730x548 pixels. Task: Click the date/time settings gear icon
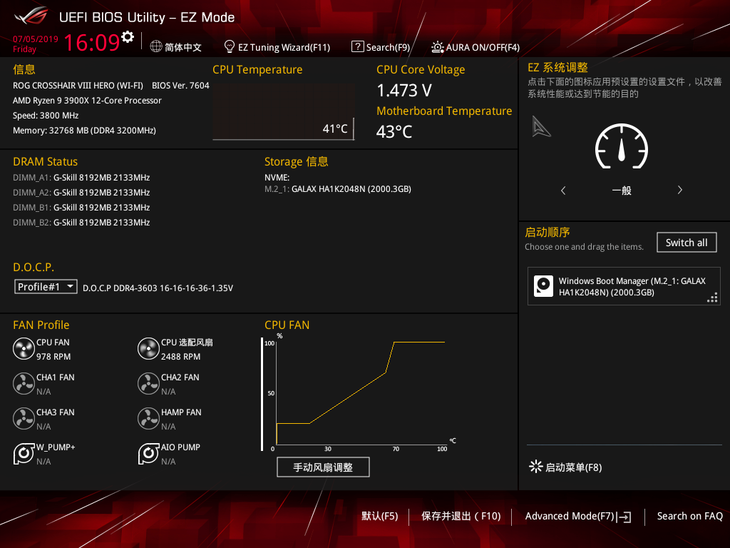(x=128, y=37)
